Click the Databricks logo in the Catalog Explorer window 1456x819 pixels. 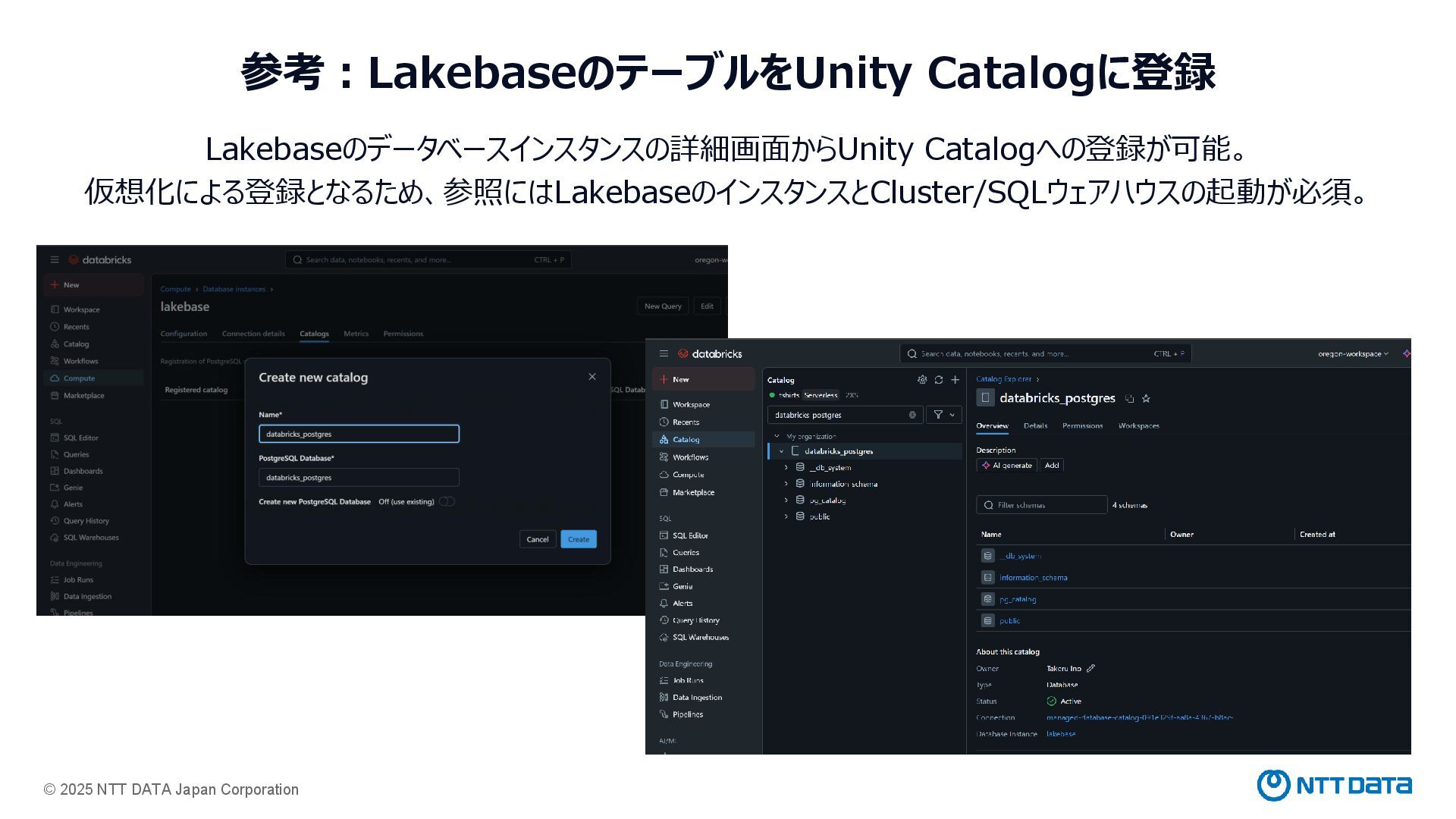pyautogui.click(x=710, y=354)
